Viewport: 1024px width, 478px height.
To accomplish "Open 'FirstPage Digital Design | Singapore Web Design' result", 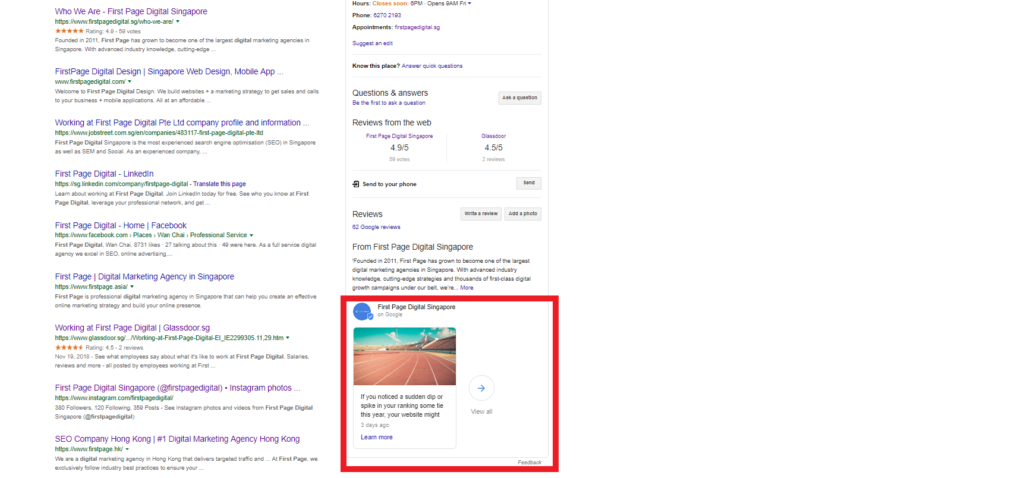I will [169, 72].
